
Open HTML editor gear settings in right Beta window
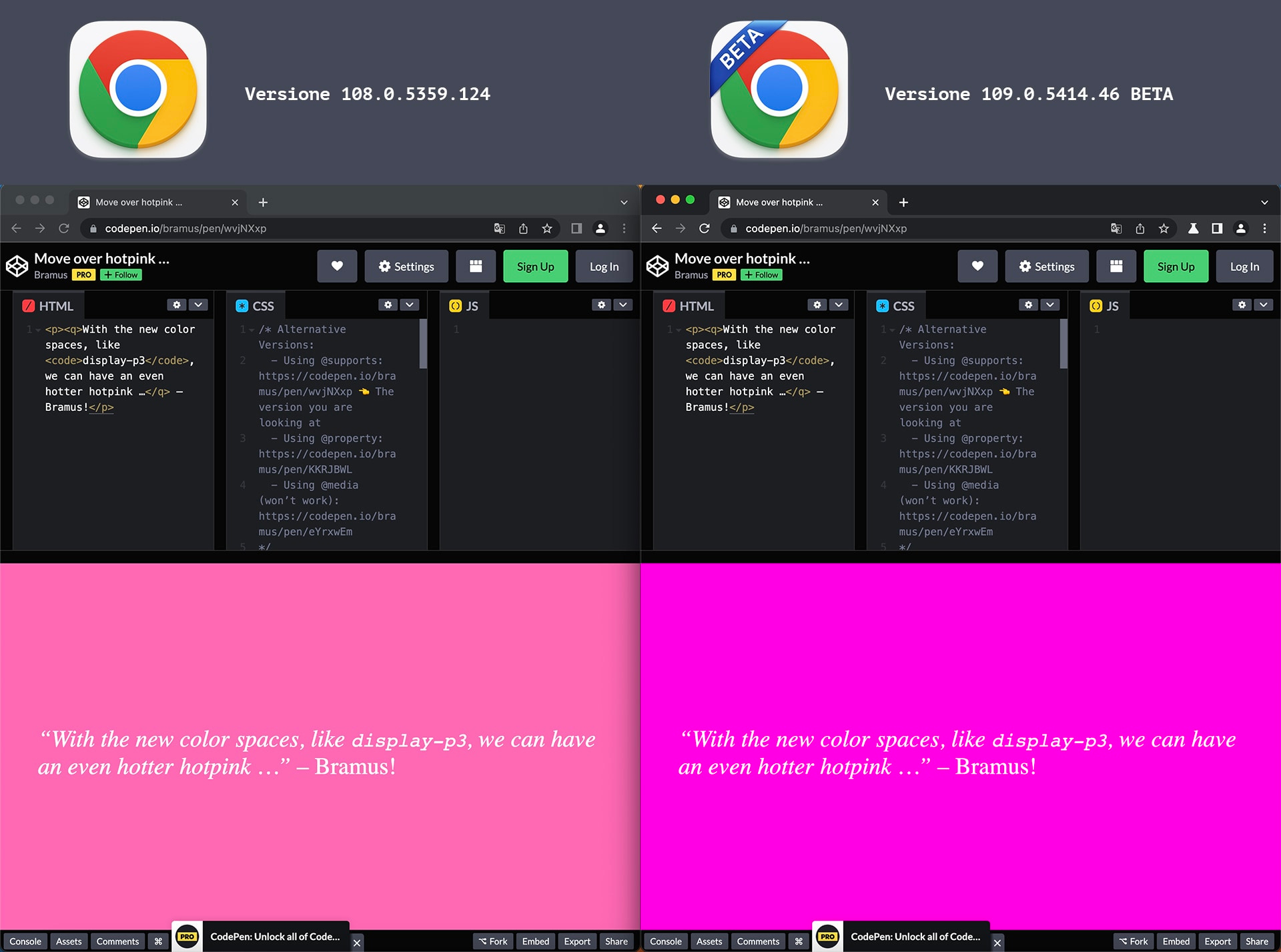pos(817,305)
